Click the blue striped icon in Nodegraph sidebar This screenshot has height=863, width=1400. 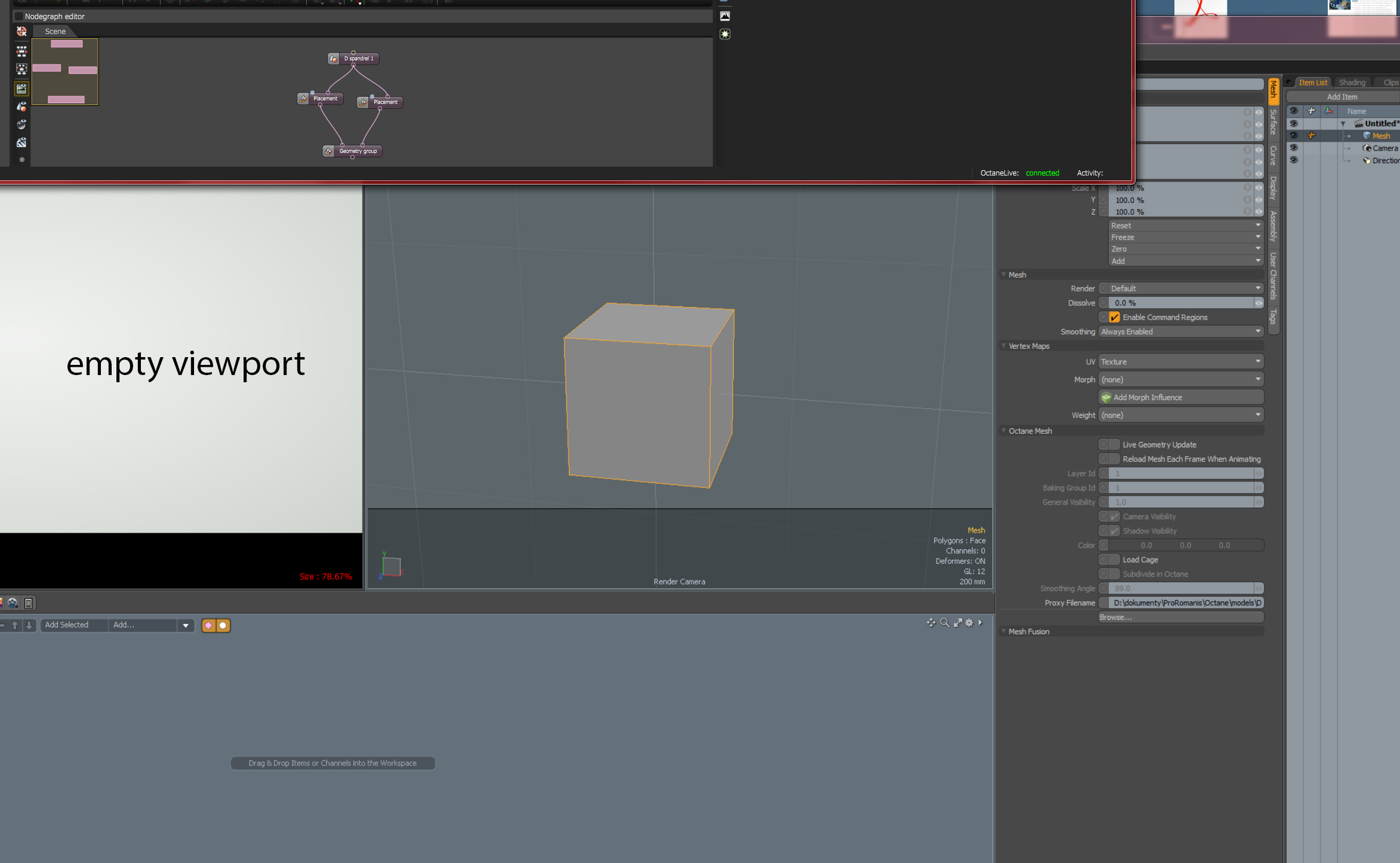pyautogui.click(x=21, y=143)
